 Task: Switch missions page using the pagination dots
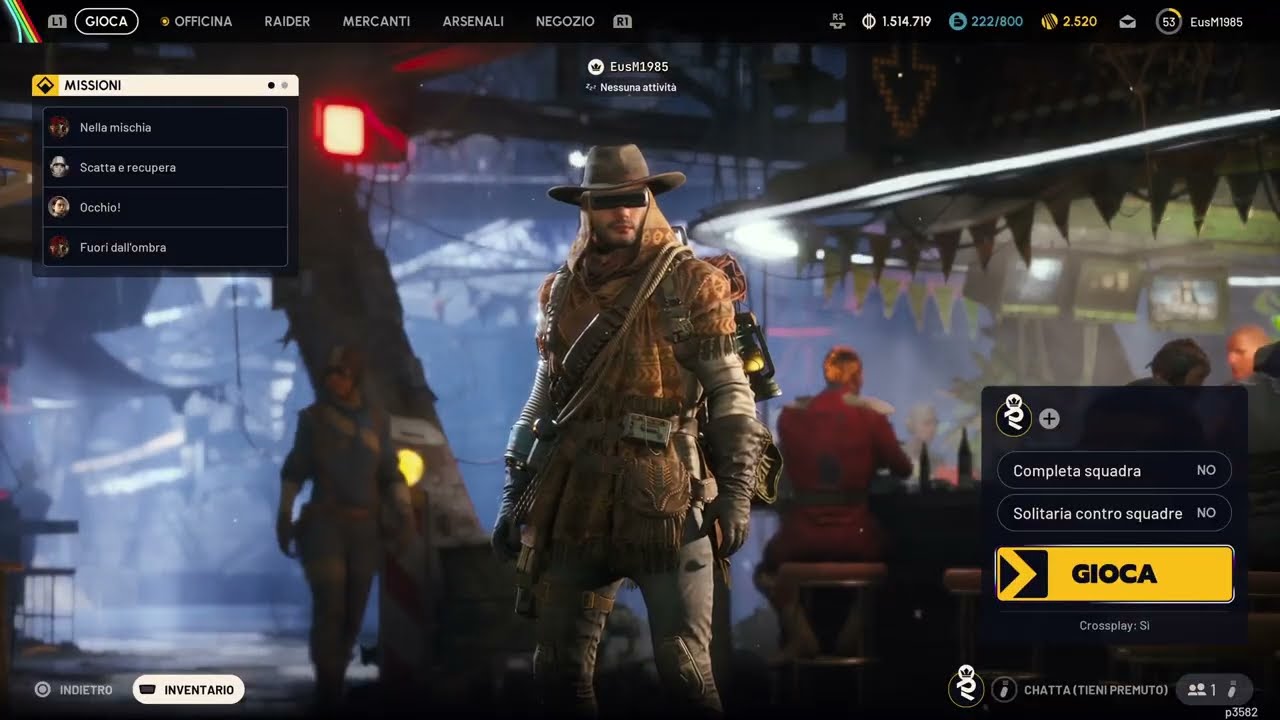click(278, 85)
